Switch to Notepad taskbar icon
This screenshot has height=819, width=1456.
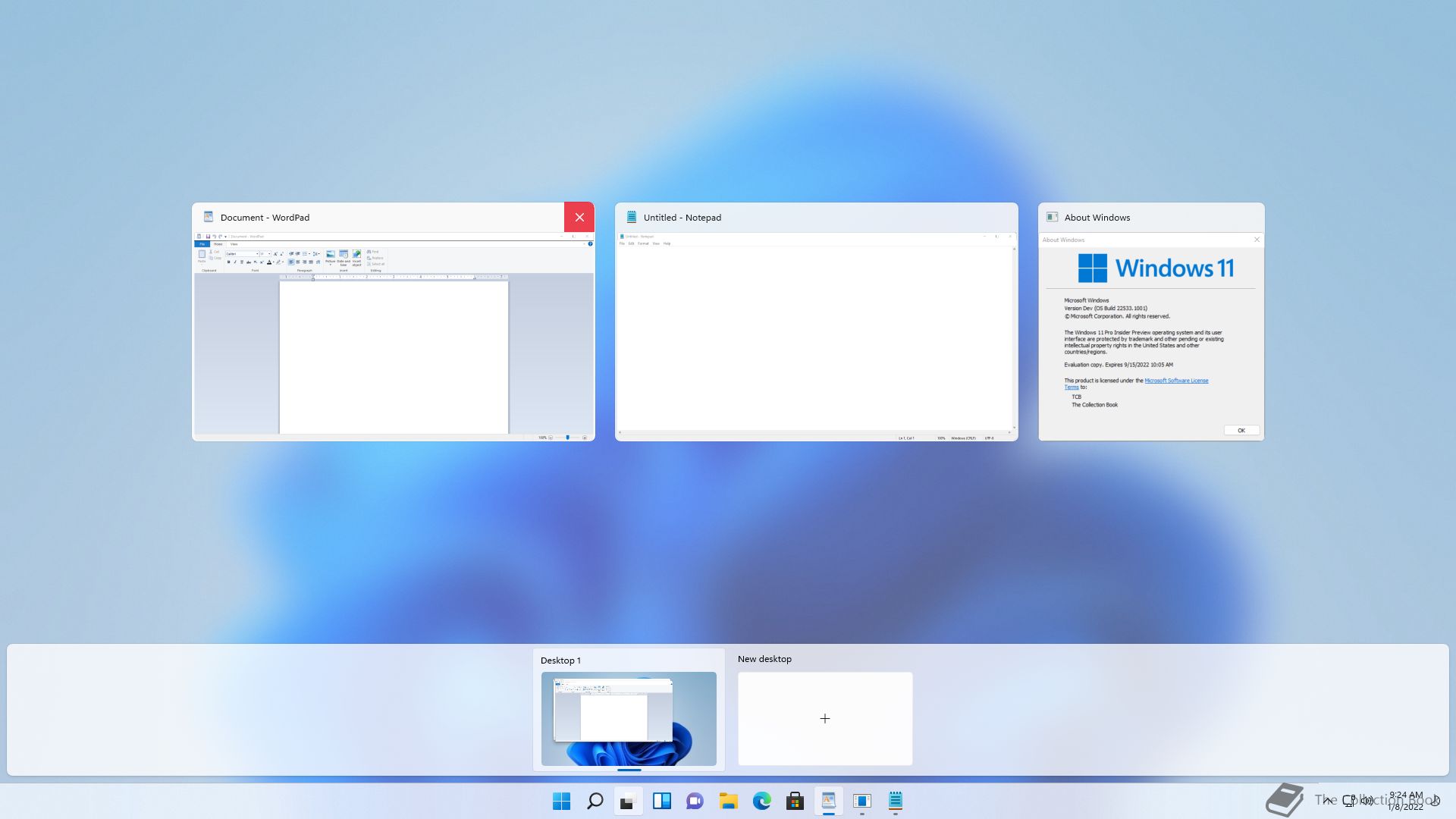click(895, 801)
